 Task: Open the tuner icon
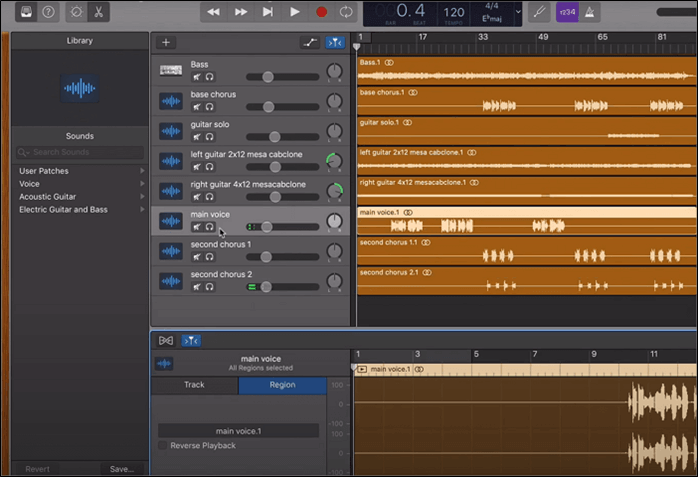(x=538, y=12)
